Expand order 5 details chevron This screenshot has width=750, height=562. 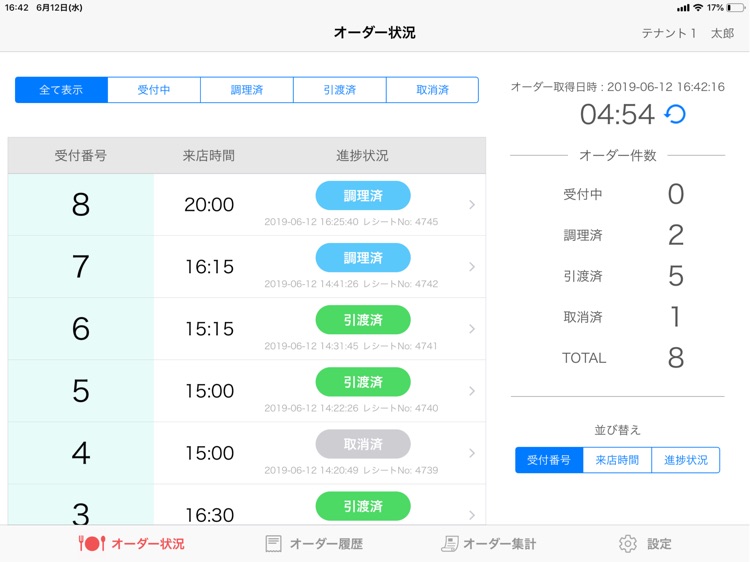(x=472, y=391)
